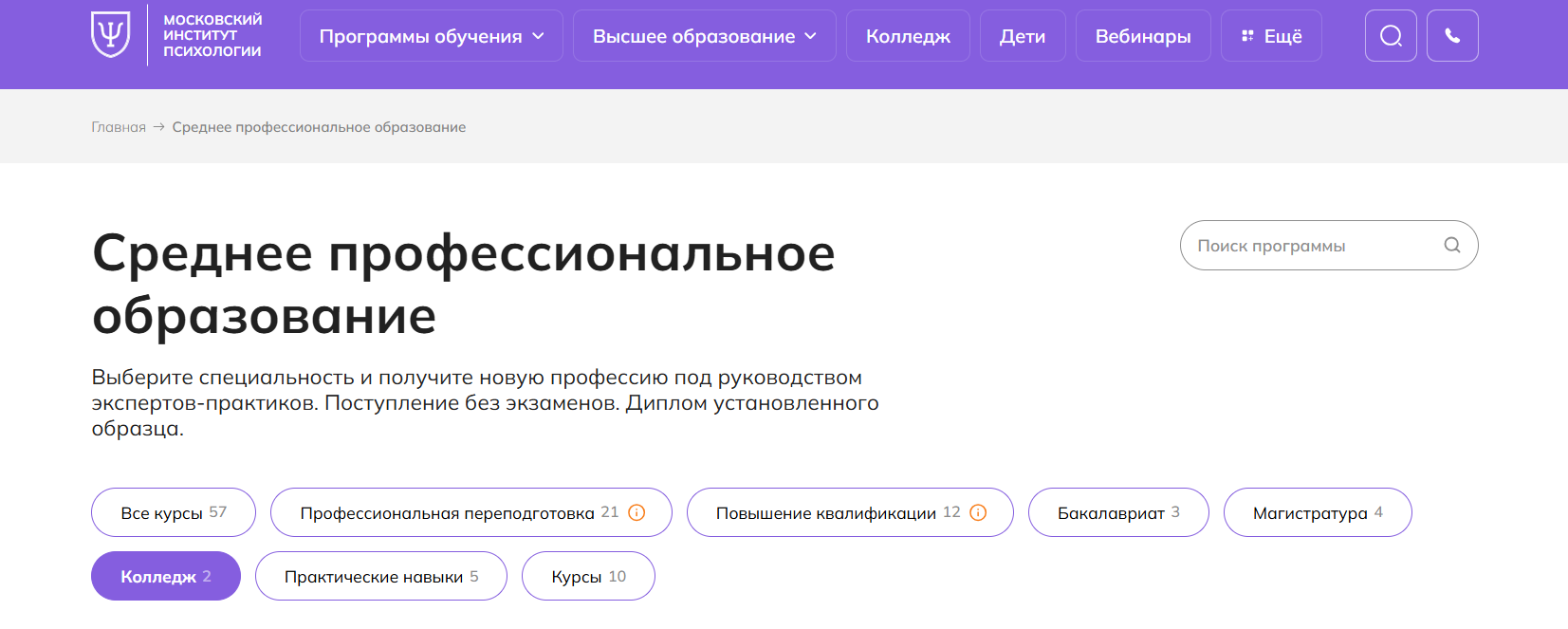Click the magnifier icon in Поиск программы field
1568x629 pixels.
click(x=1451, y=245)
